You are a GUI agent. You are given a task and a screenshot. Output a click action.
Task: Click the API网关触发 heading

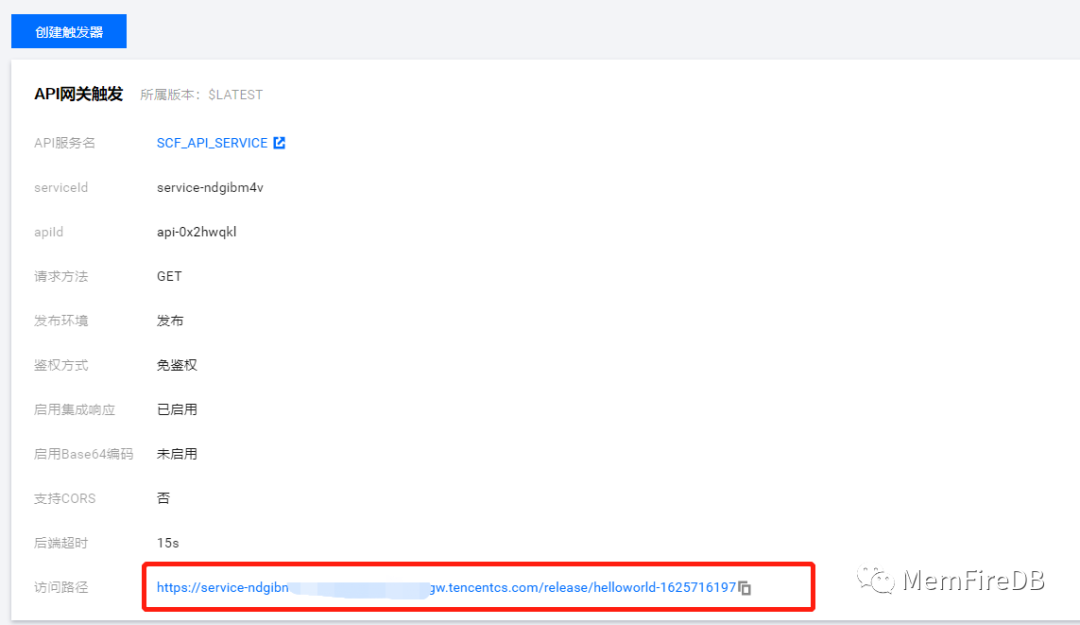(x=79, y=94)
